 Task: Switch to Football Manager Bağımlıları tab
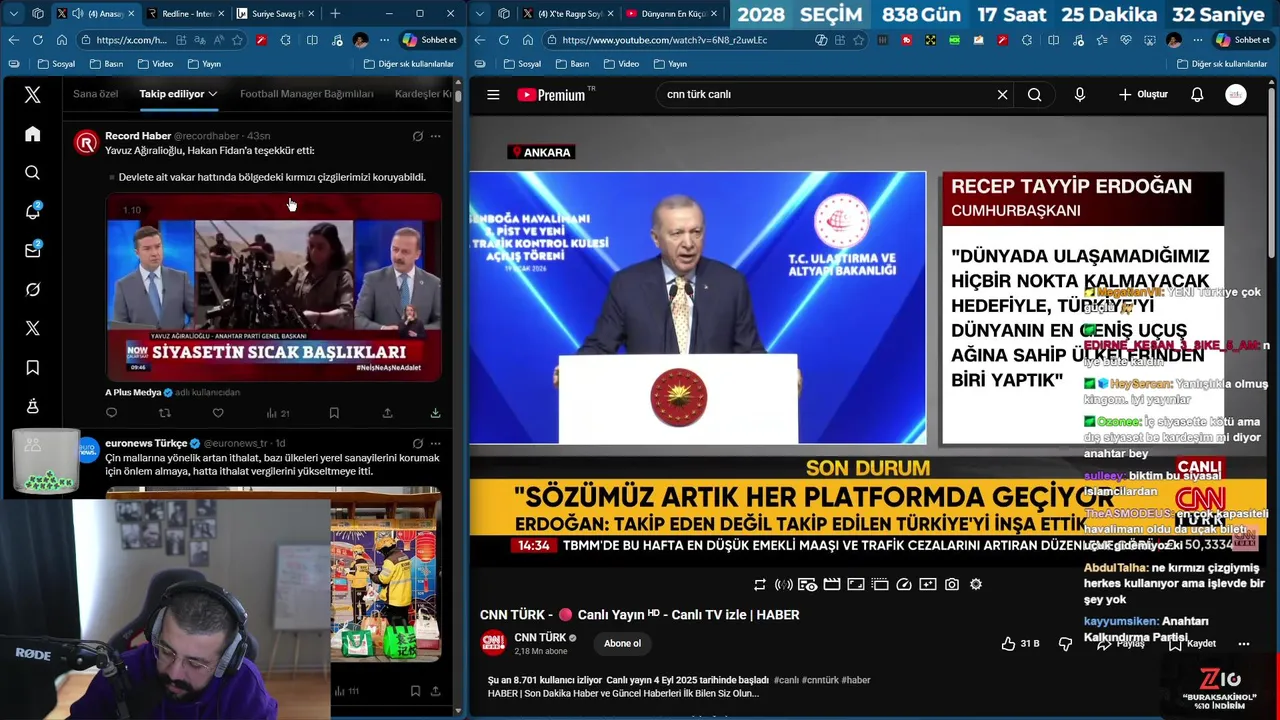click(x=306, y=94)
